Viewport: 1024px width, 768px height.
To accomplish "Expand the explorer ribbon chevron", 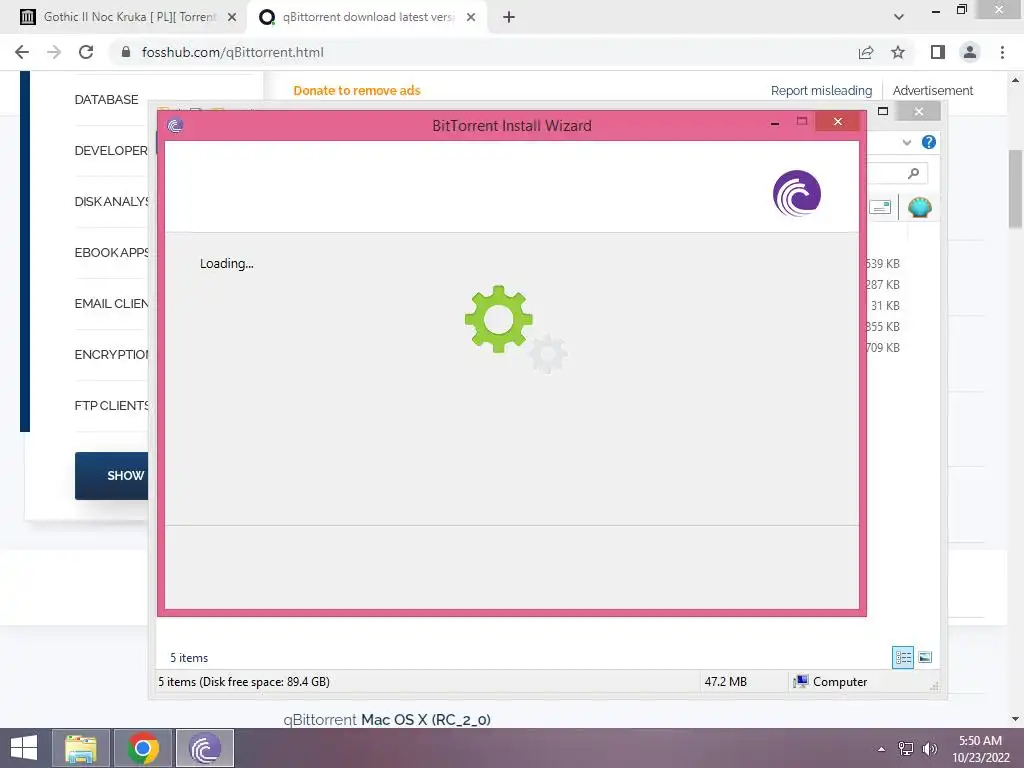I will tap(906, 142).
